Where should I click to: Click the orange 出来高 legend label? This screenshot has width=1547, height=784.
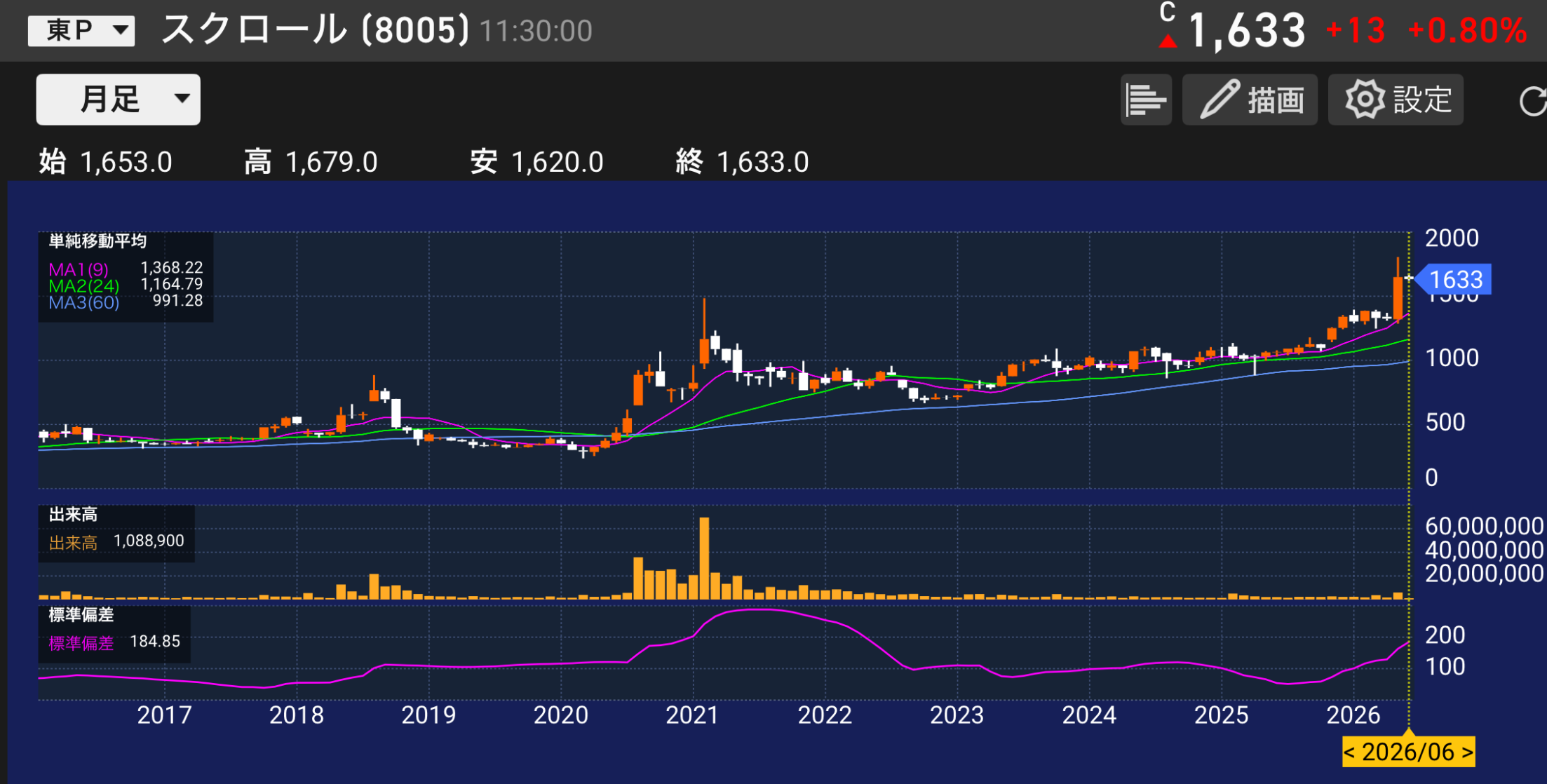(73, 543)
